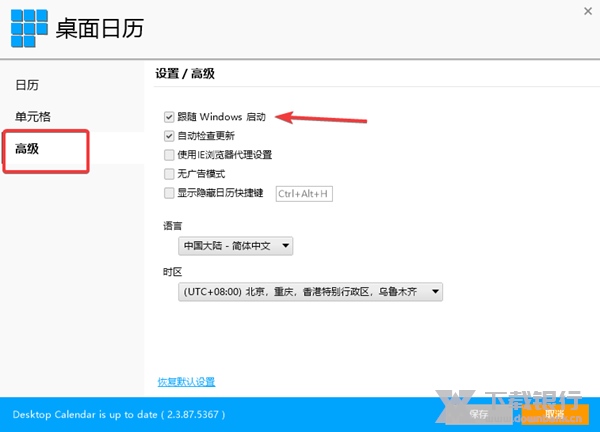Open the 日历 settings tab
This screenshot has width=600, height=432.
pos(27,85)
